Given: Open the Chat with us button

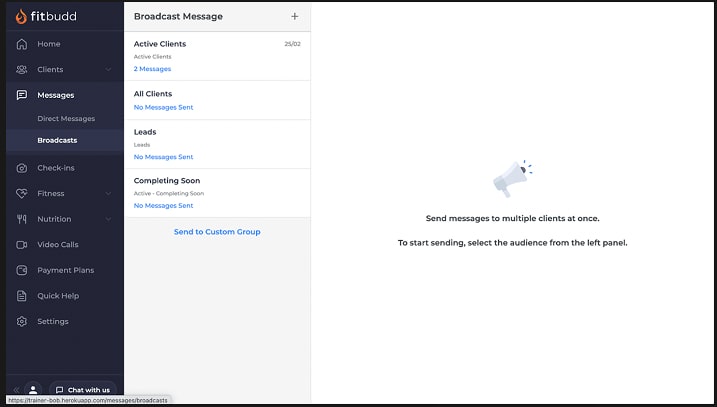Looking at the screenshot, I should [83, 390].
